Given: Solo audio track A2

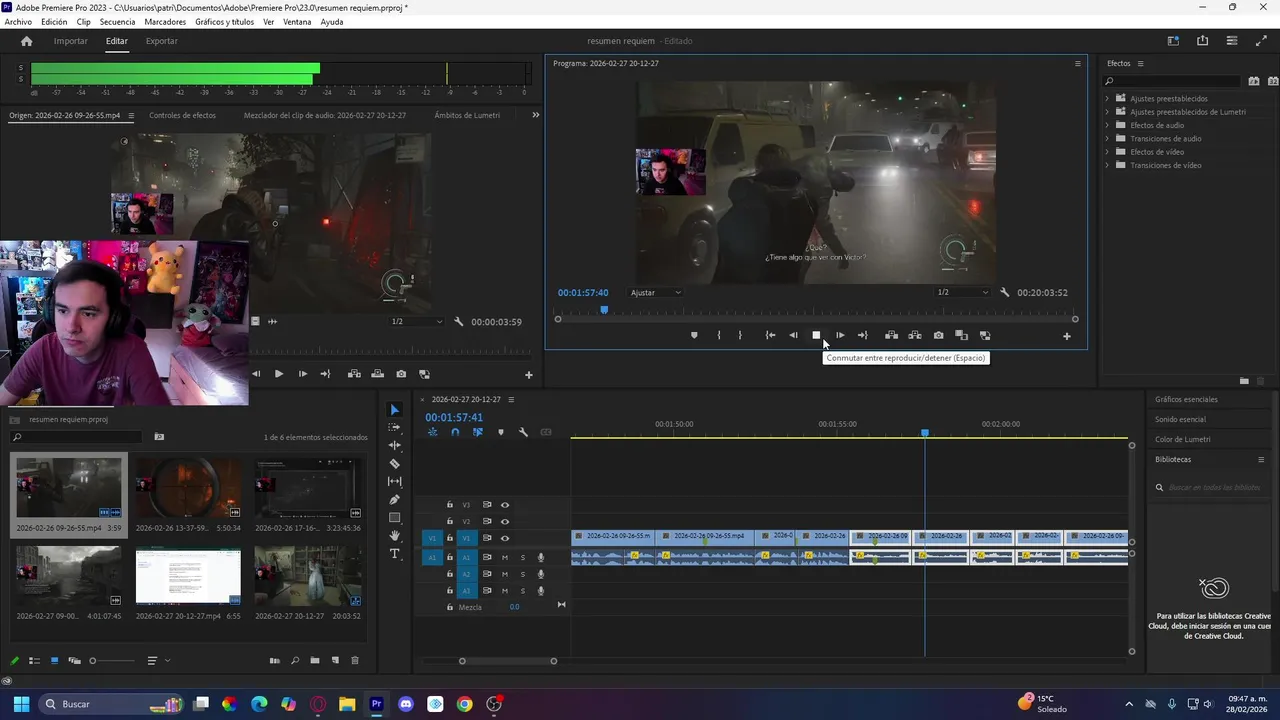Looking at the screenshot, I should [522, 574].
